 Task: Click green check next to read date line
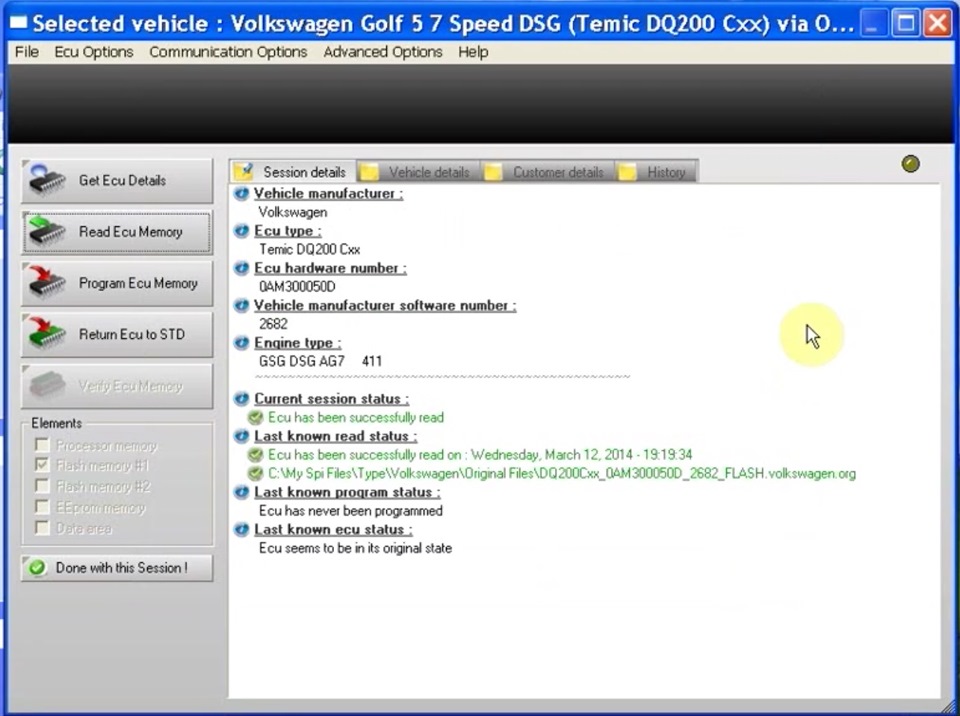[255, 455]
